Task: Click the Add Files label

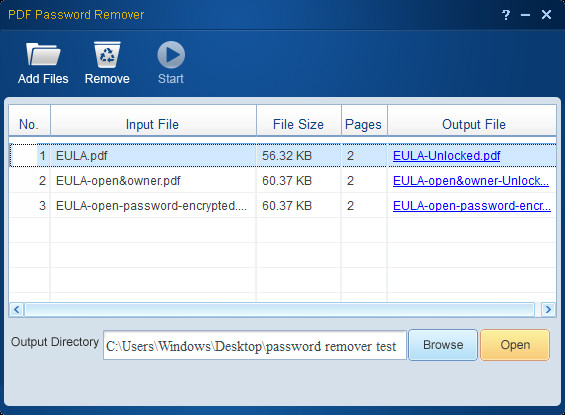Action: [x=43, y=79]
